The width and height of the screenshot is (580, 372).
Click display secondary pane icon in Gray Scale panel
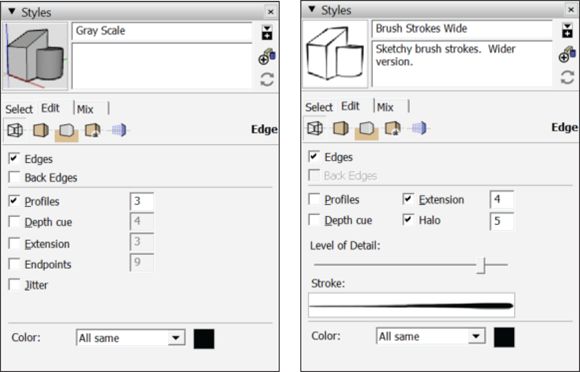(x=267, y=33)
